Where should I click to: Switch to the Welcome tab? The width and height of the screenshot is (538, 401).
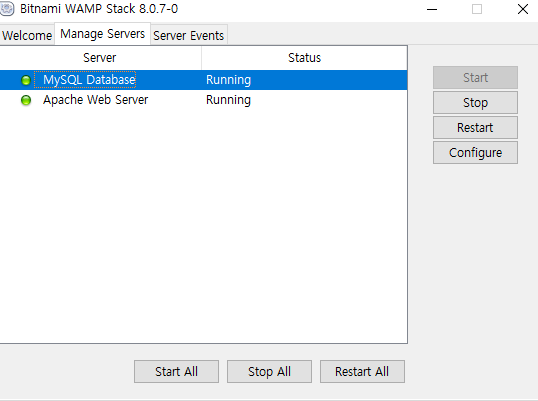coord(27,35)
